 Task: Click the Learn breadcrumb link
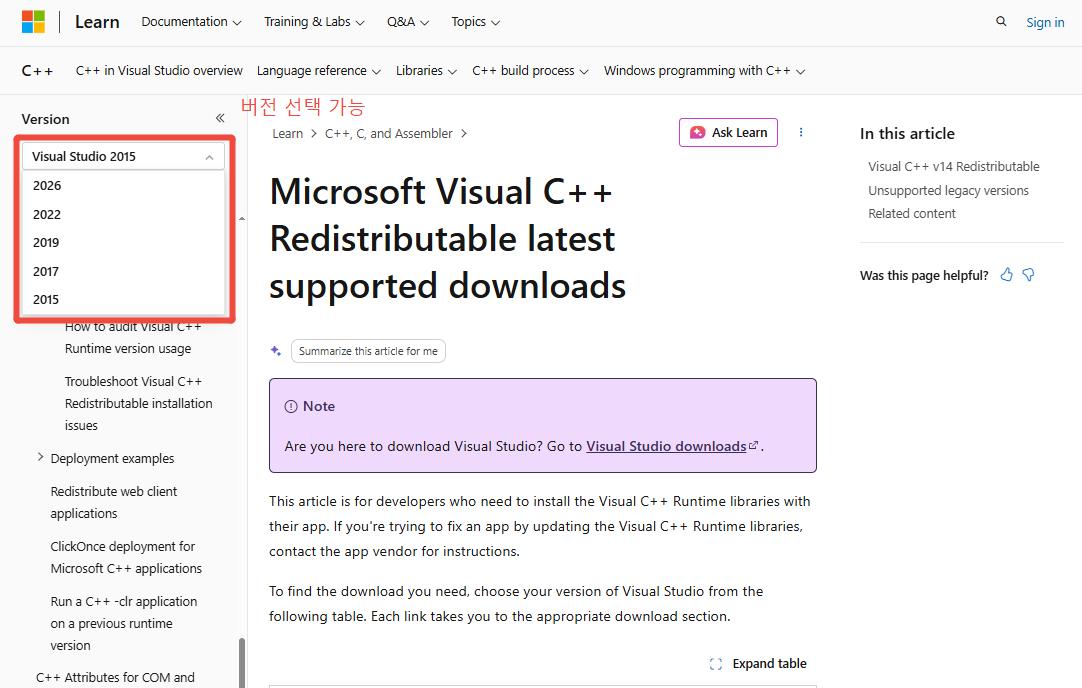[x=287, y=133]
